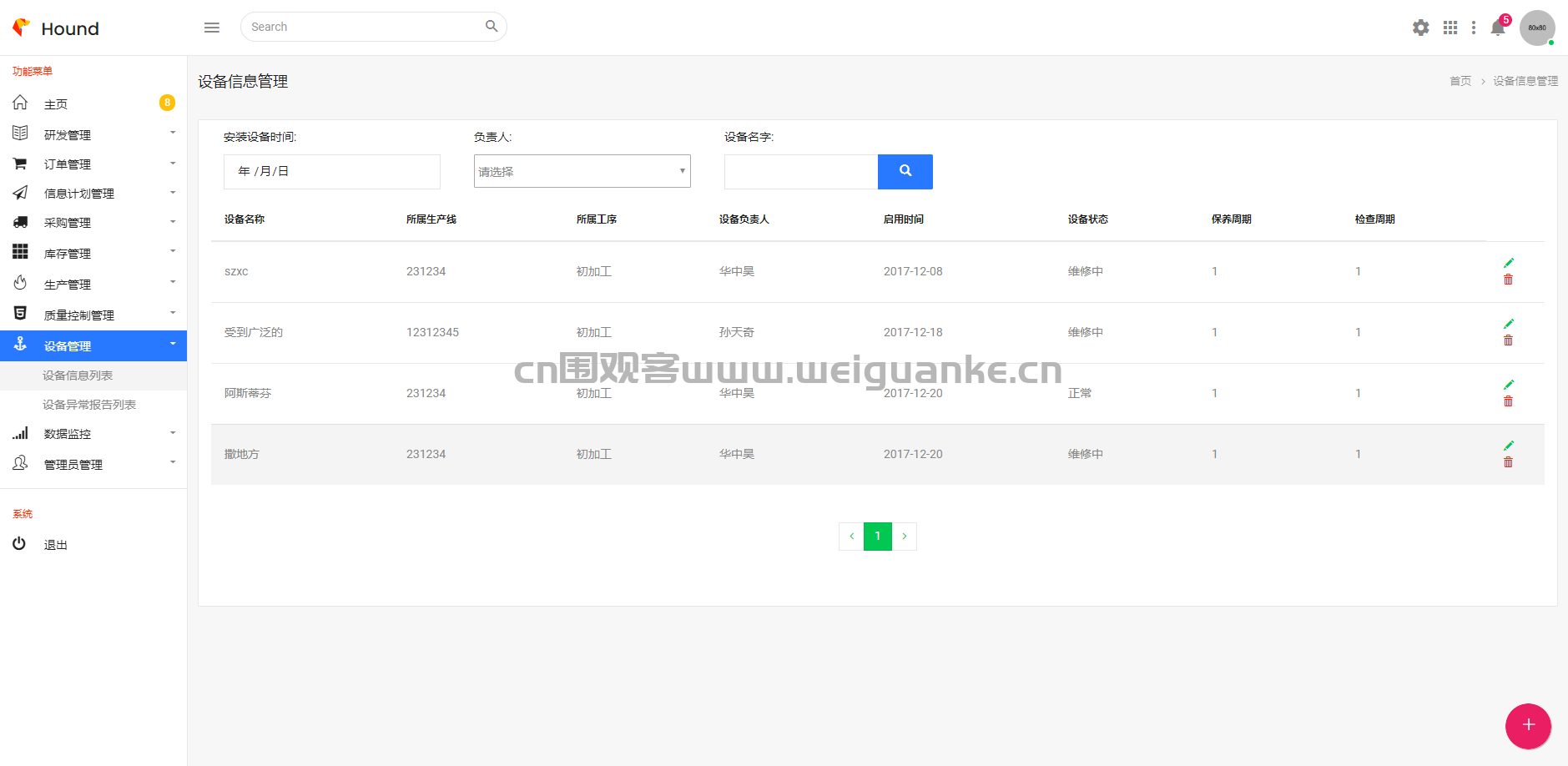
Task: Expand the 质量控制管理 menu arrow
Action: [x=173, y=312]
